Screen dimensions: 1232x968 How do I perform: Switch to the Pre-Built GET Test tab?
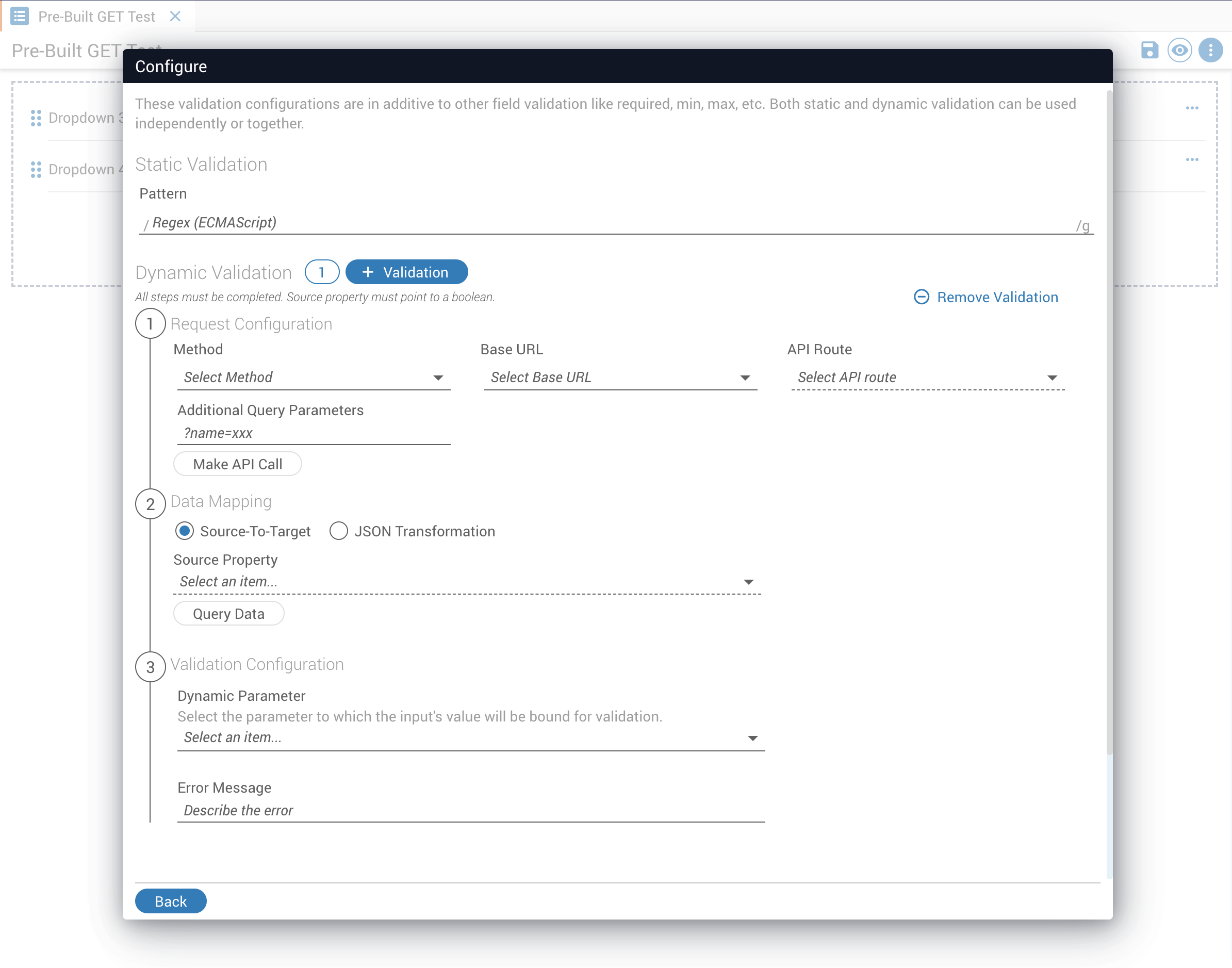[x=96, y=17]
